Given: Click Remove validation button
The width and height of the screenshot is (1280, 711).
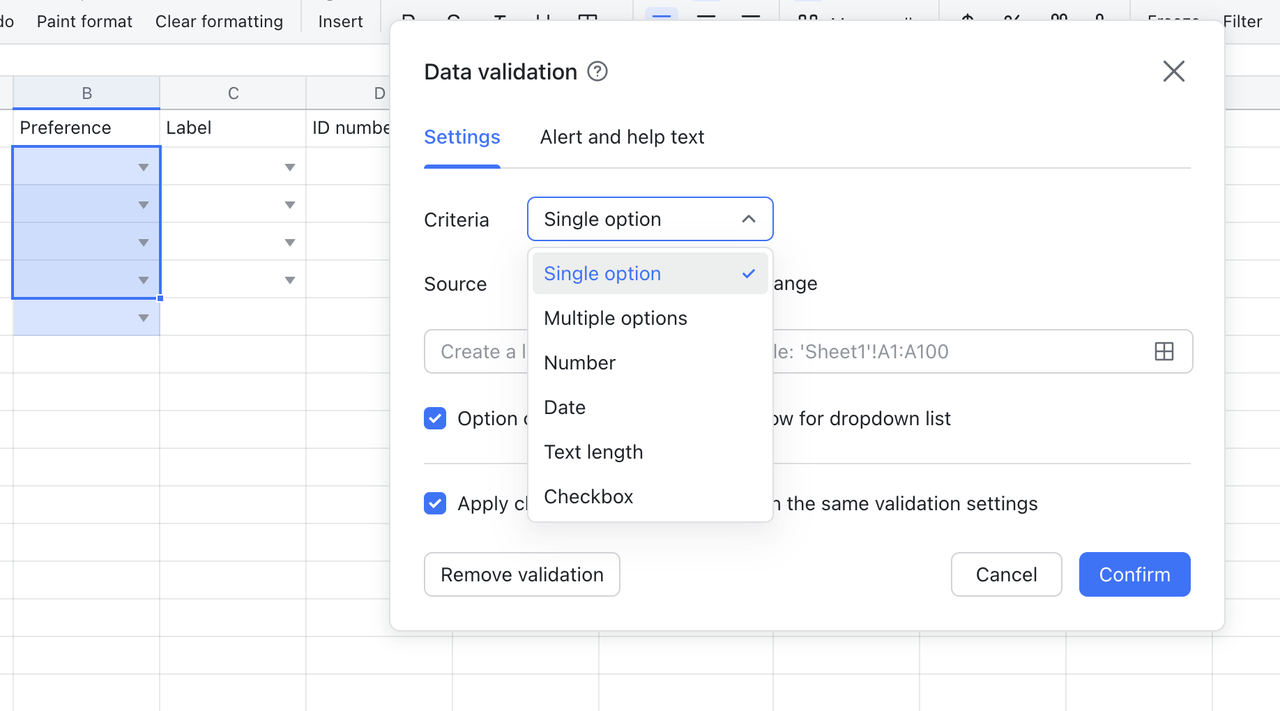Looking at the screenshot, I should [x=522, y=575].
